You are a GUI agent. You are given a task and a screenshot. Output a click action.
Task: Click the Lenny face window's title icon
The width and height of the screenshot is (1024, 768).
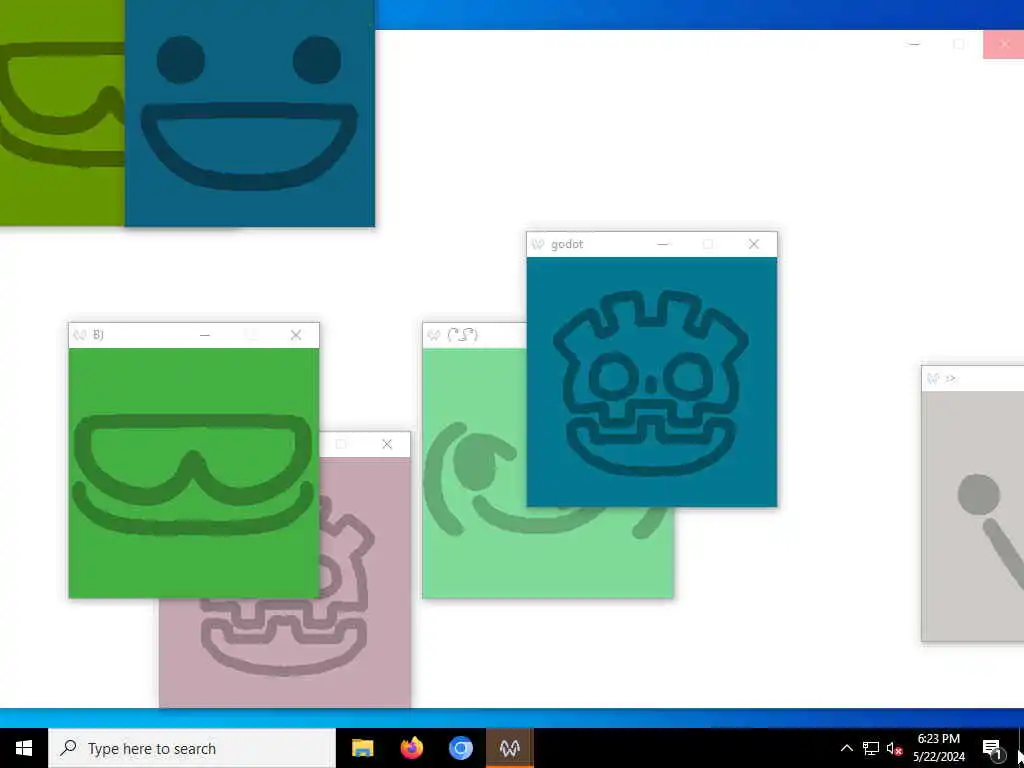click(434, 335)
